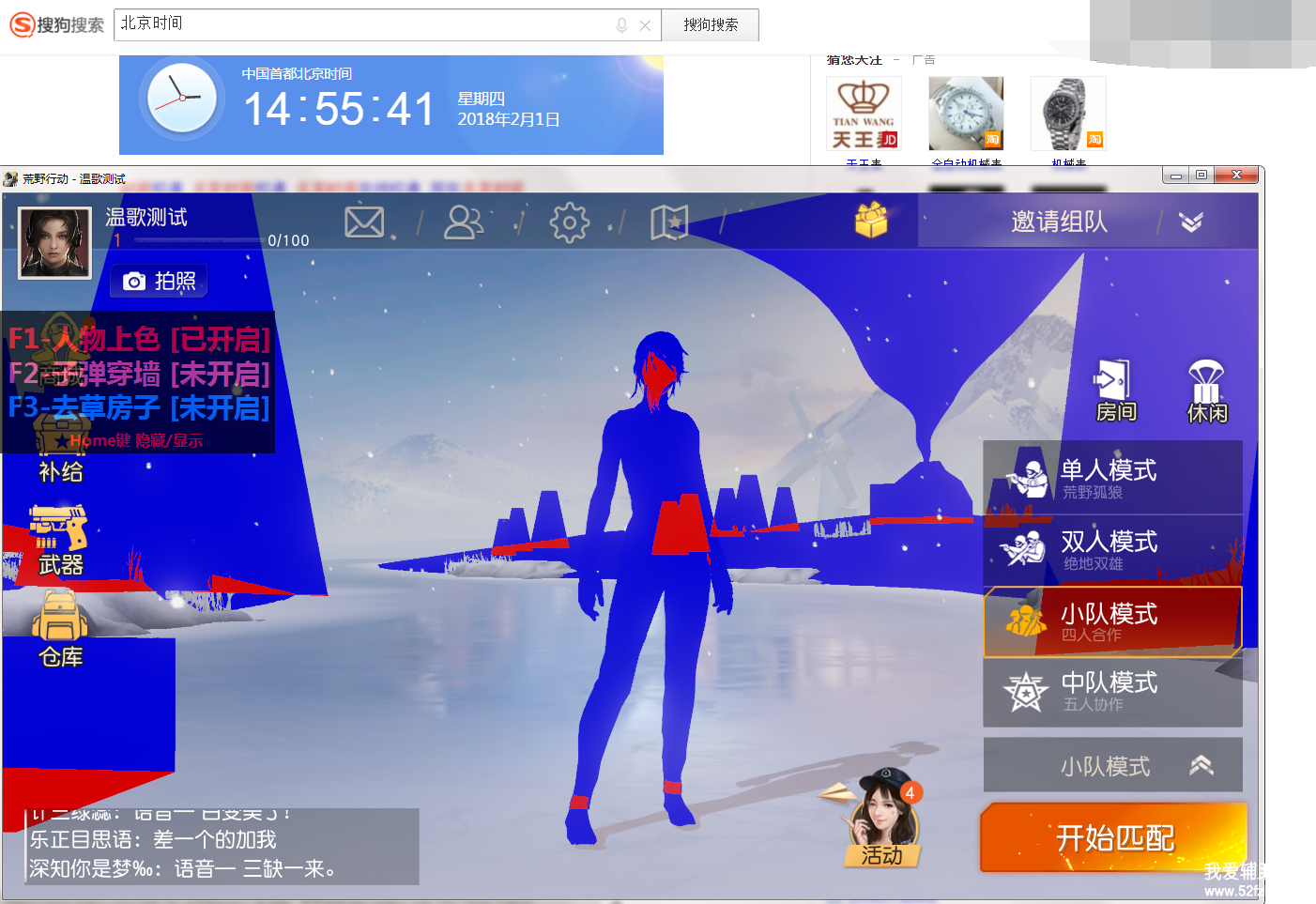Toggle F1-人物上色 cheat option

(x=139, y=339)
